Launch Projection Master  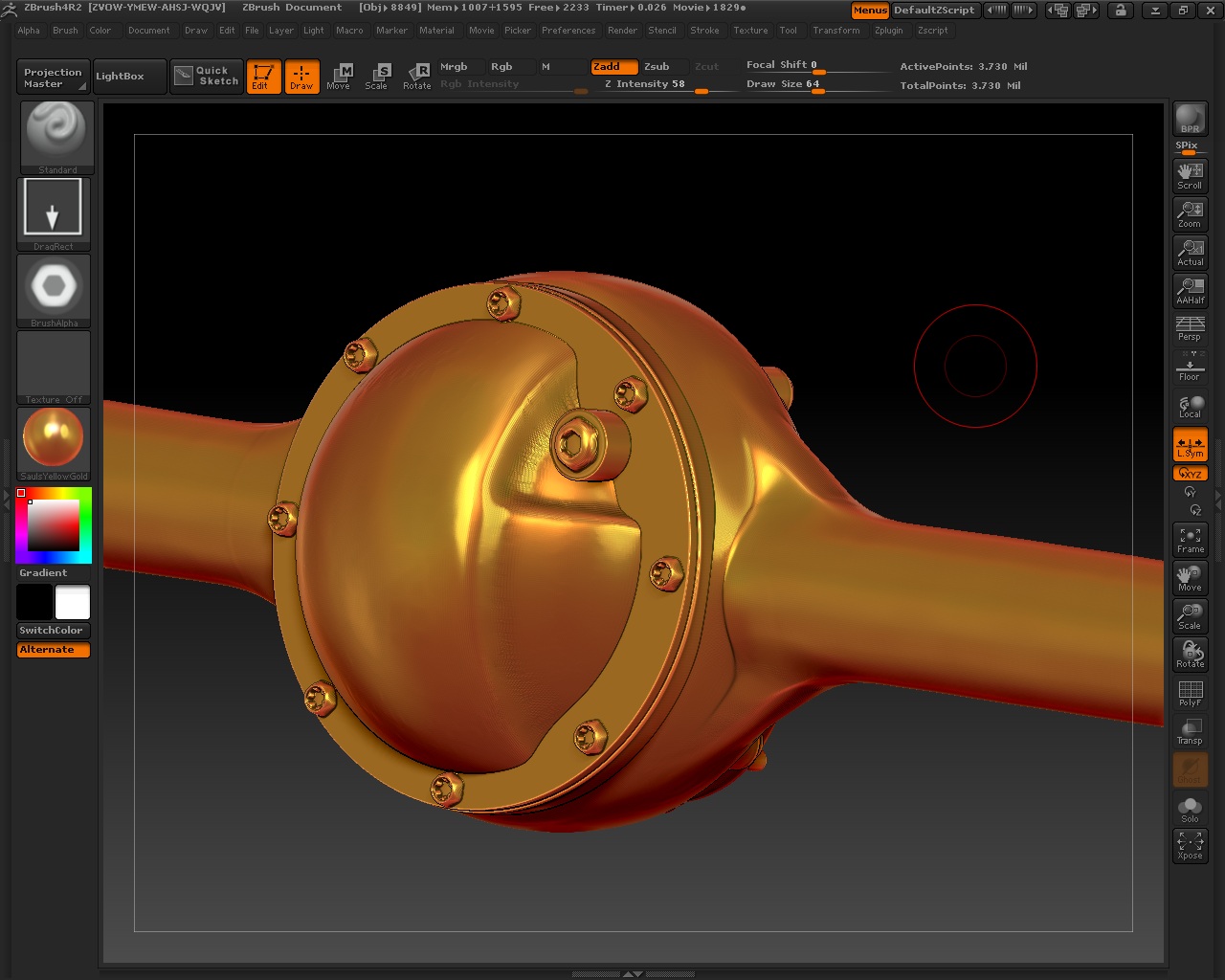[52, 76]
